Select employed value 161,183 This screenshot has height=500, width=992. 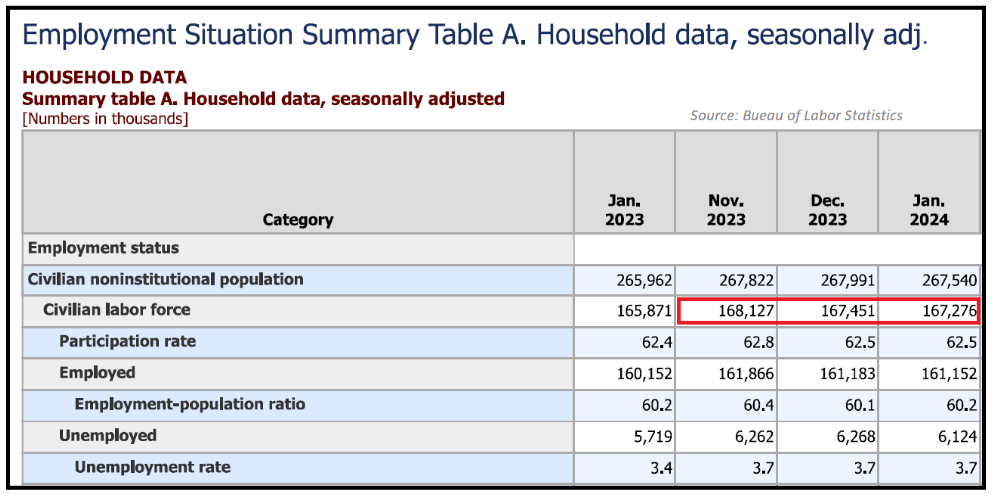[847, 374]
